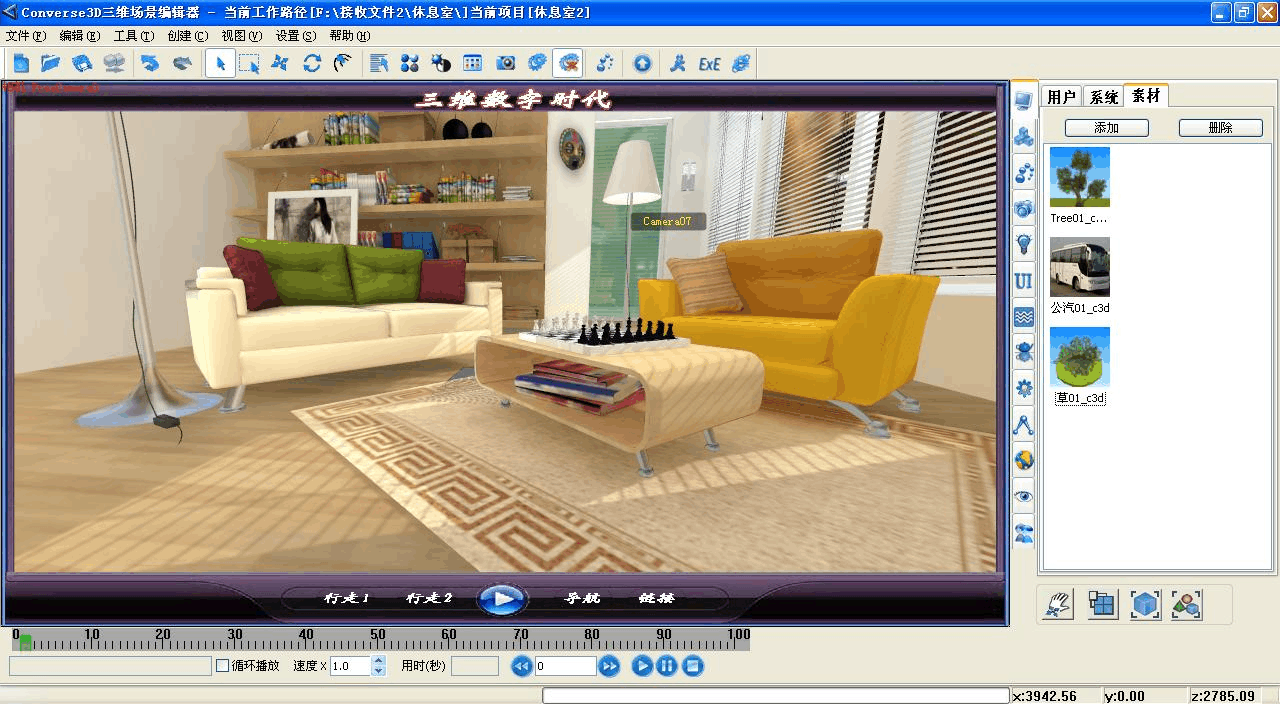Click the timeline pause button
The height and width of the screenshot is (704, 1280).
[668, 666]
